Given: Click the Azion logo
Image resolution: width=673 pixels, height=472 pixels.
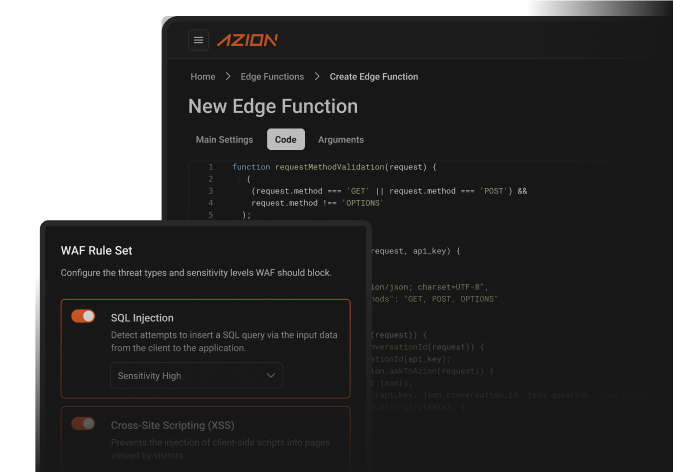Looking at the screenshot, I should click(x=248, y=40).
